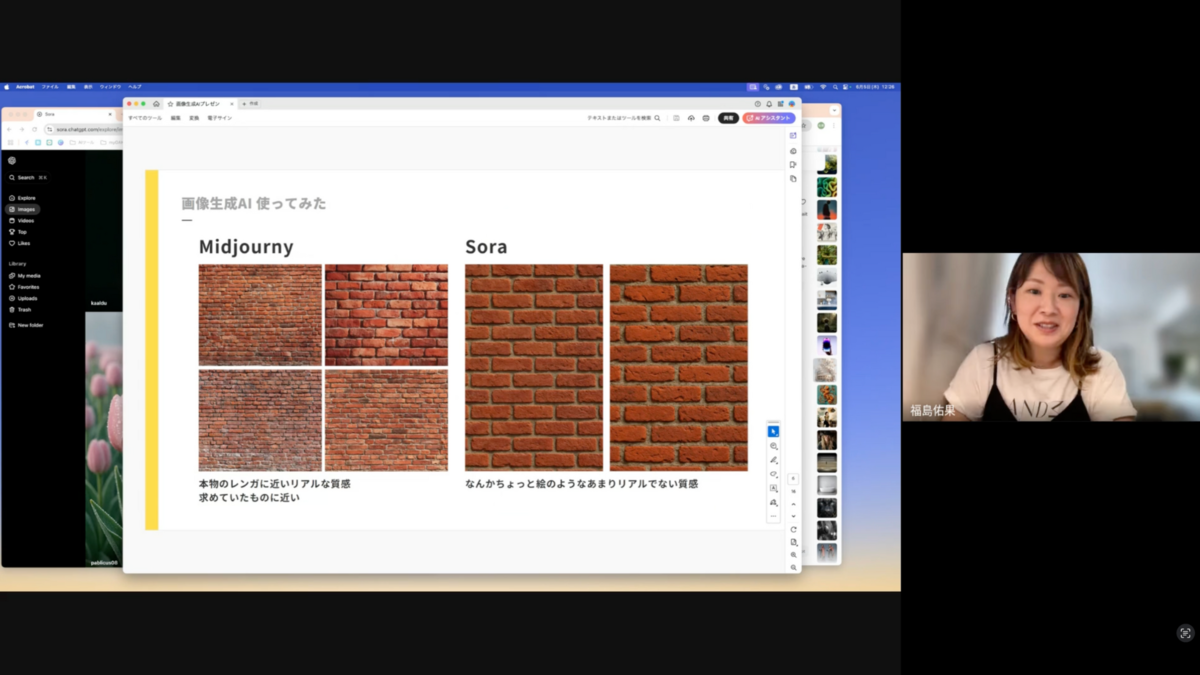Click the save icon in Acrobat toolbar
The height and width of the screenshot is (675, 1200).
[676, 118]
